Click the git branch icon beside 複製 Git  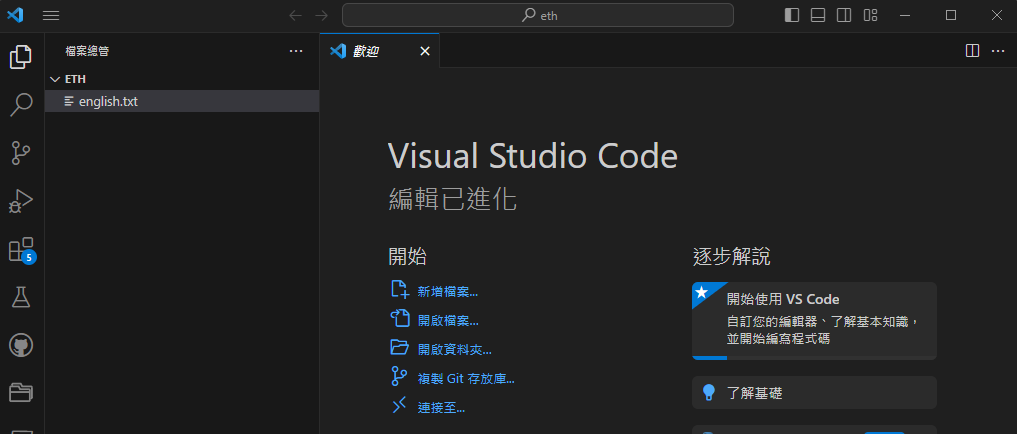(399, 376)
